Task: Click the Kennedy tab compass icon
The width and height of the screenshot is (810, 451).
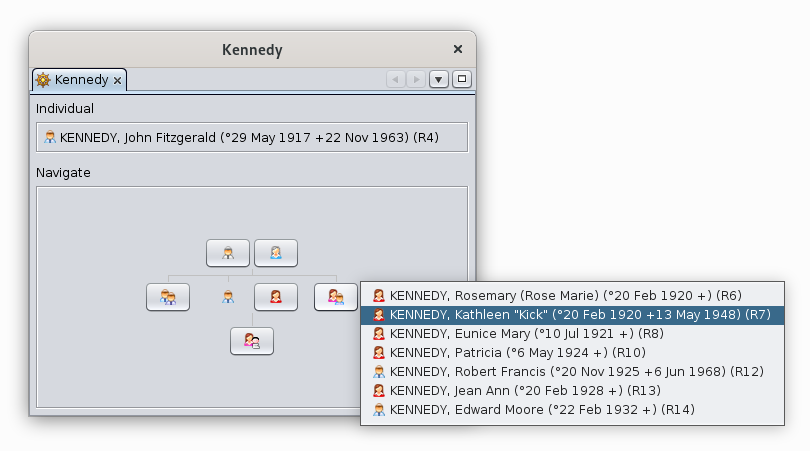Action: 43,80
